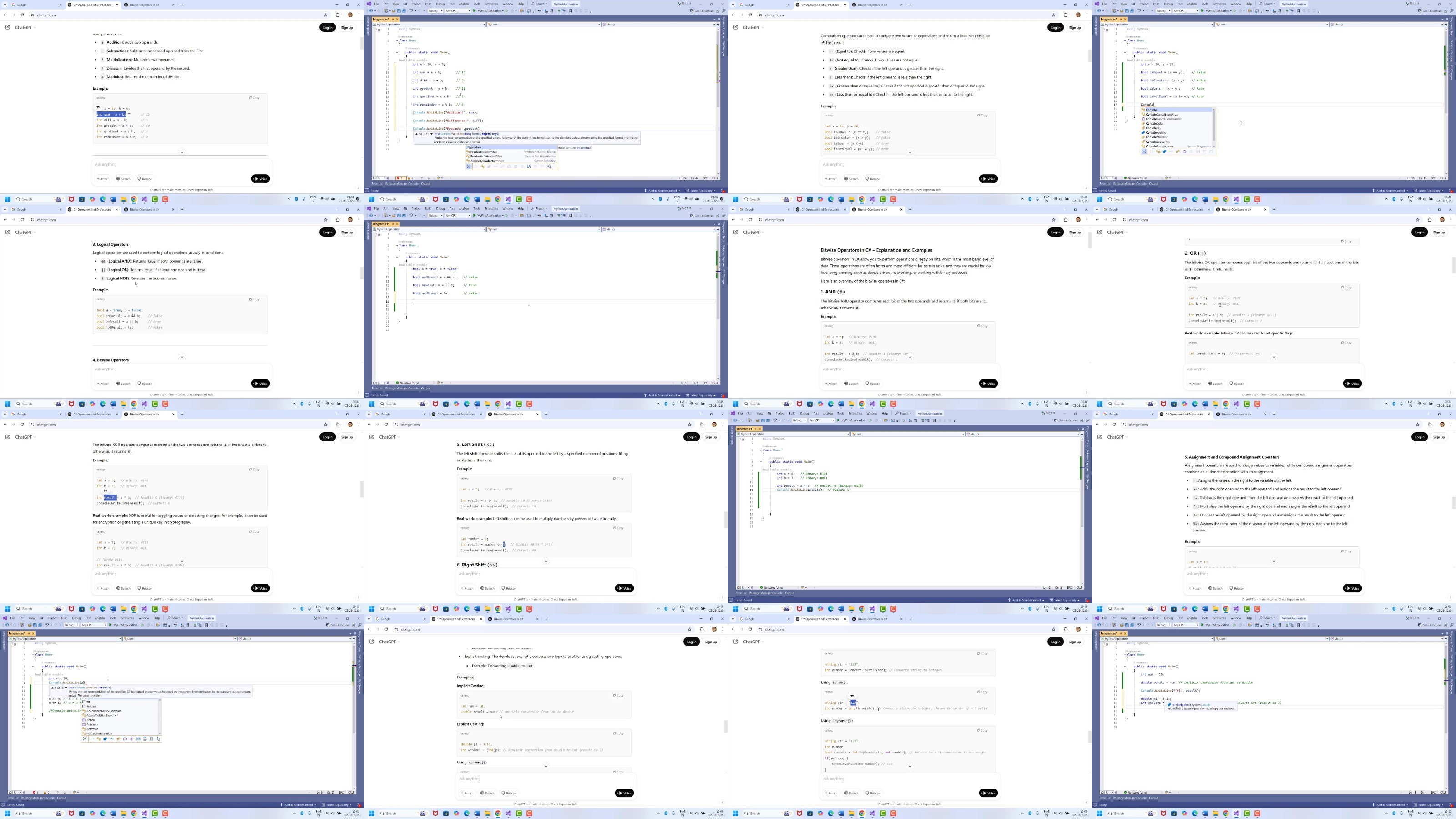Toggle braces namespace filter in product completion list
This screenshot has width=1456, height=819.
point(476,167)
